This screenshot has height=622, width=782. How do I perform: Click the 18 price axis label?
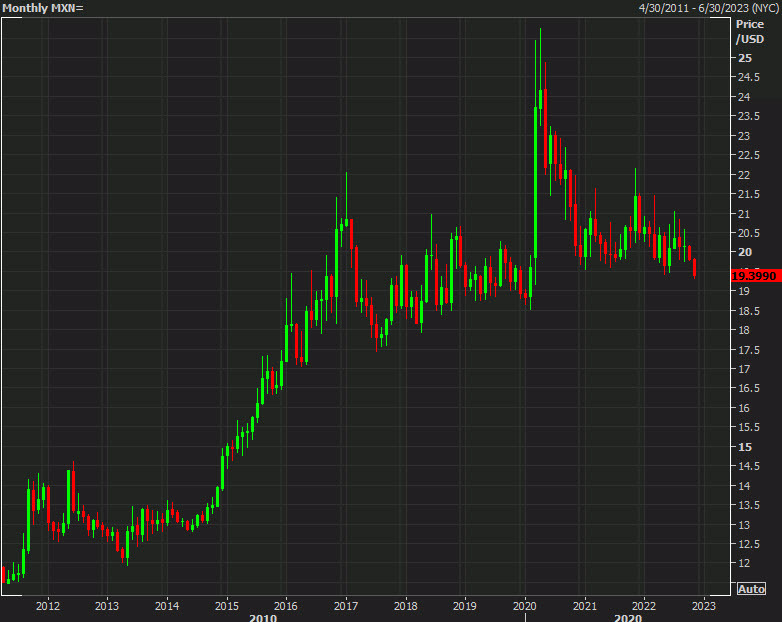point(744,330)
